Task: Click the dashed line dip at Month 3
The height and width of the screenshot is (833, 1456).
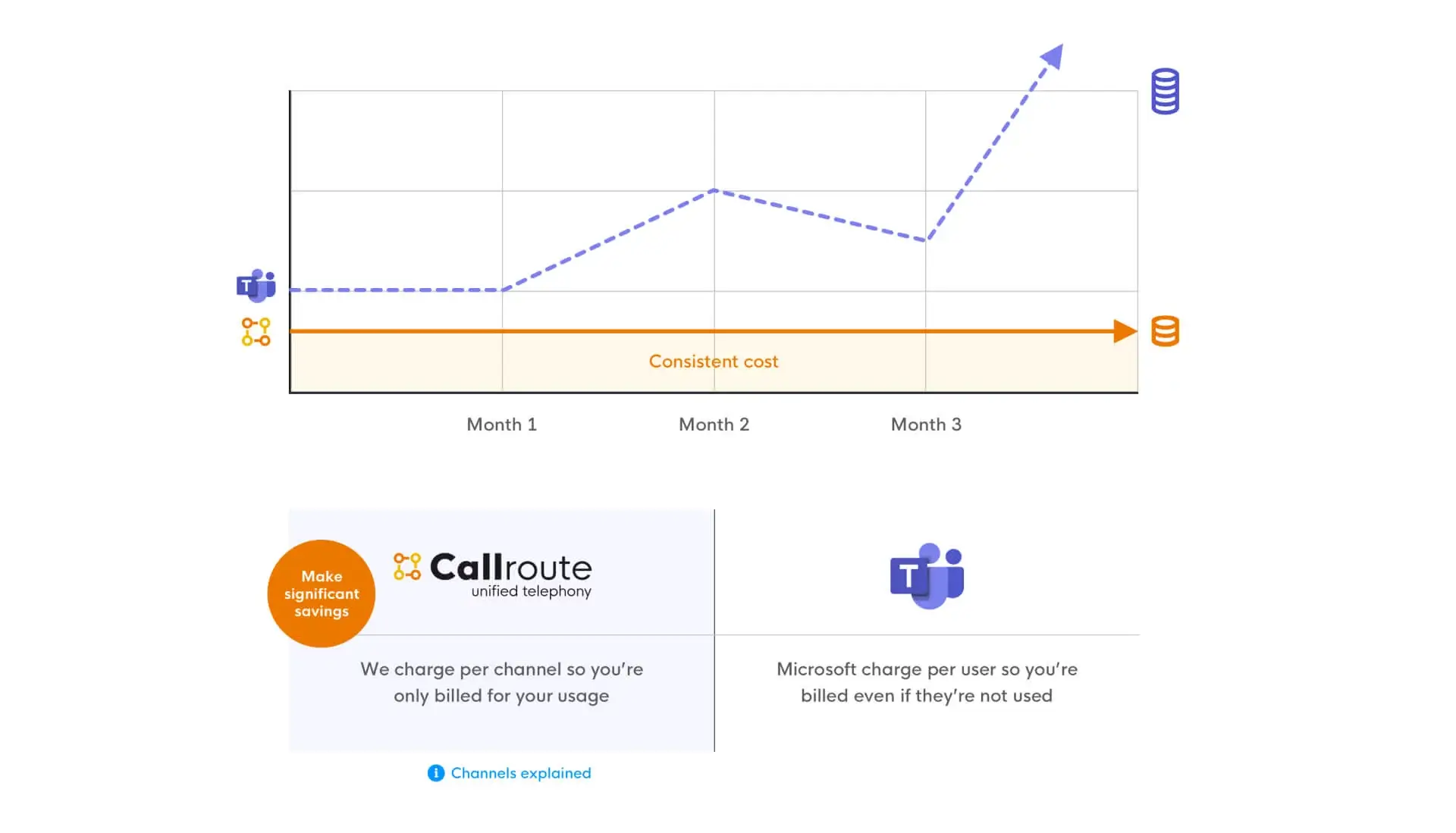Action: (x=925, y=240)
